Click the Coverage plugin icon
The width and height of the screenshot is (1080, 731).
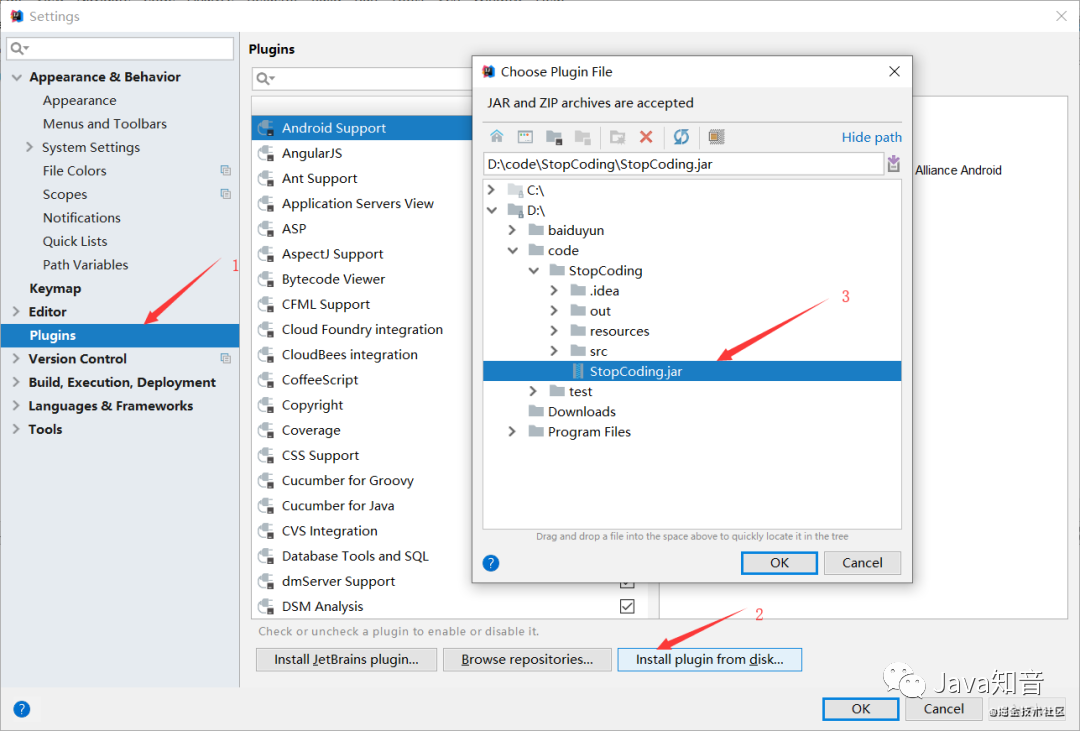(x=266, y=430)
